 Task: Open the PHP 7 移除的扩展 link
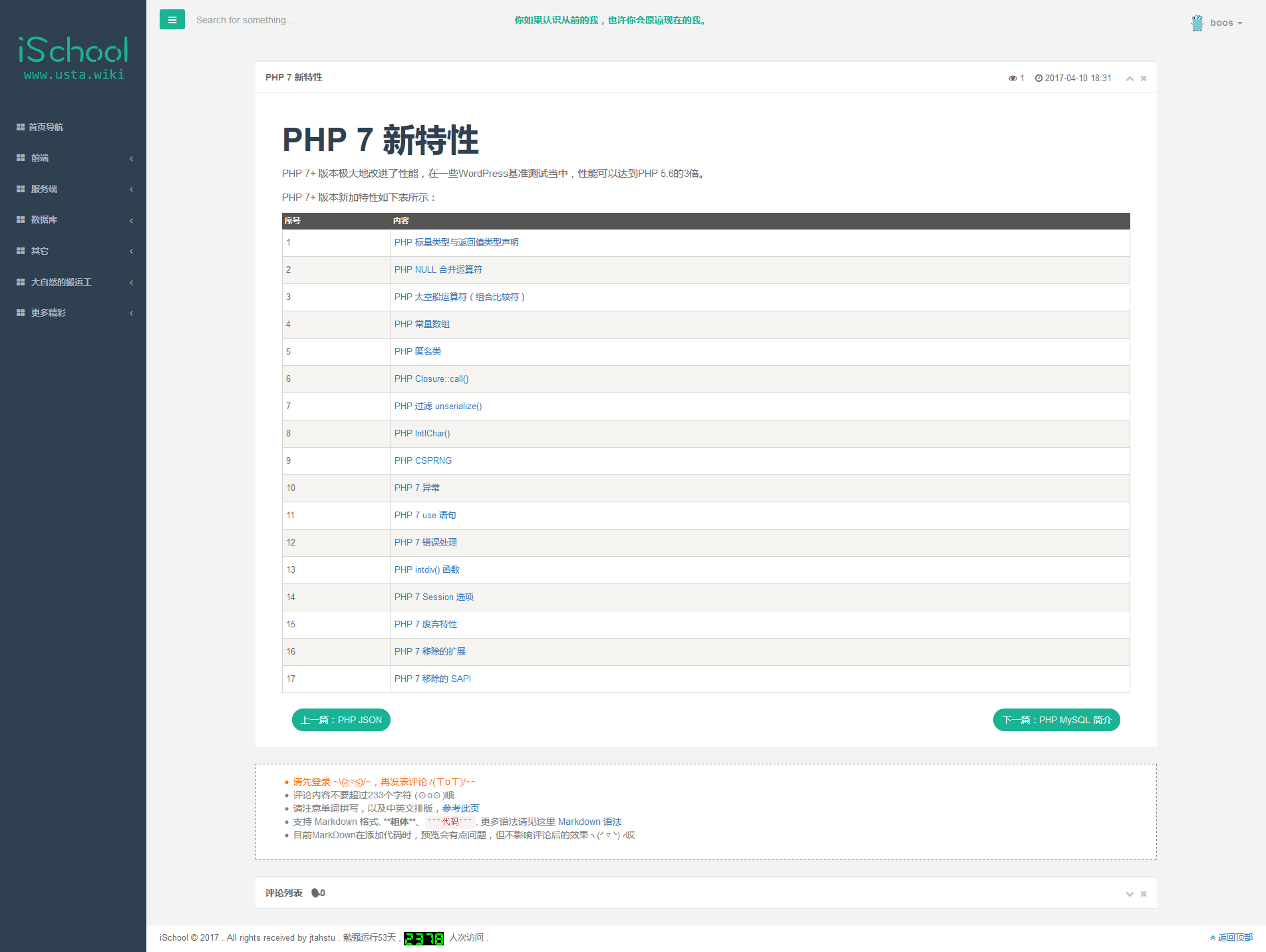430,651
